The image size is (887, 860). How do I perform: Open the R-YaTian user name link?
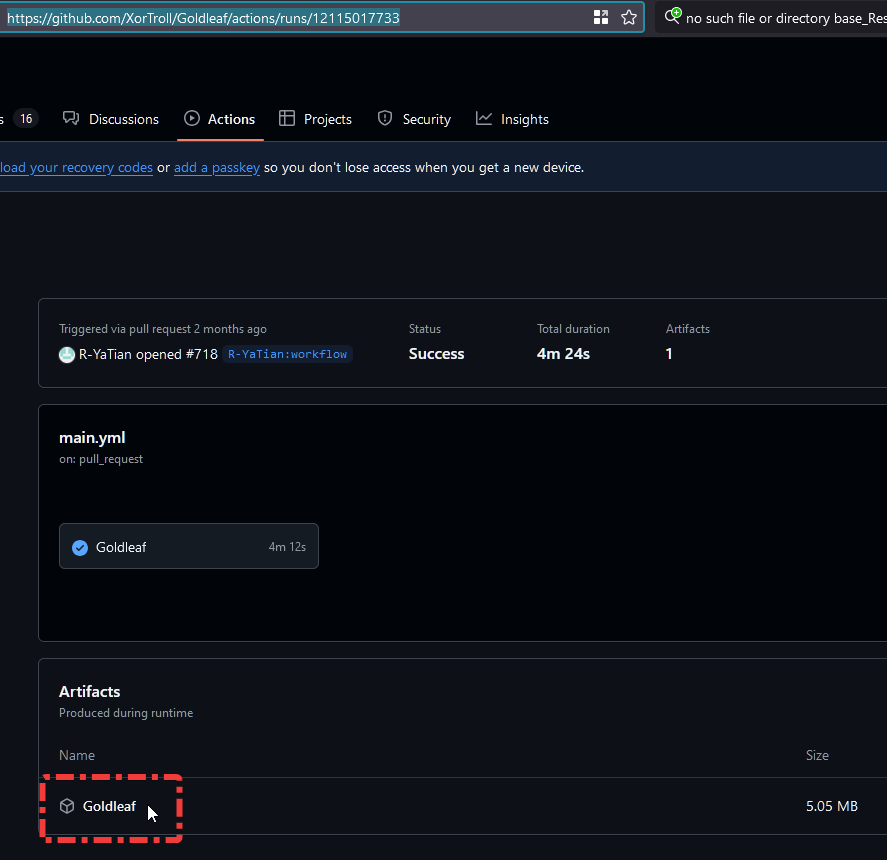point(105,354)
